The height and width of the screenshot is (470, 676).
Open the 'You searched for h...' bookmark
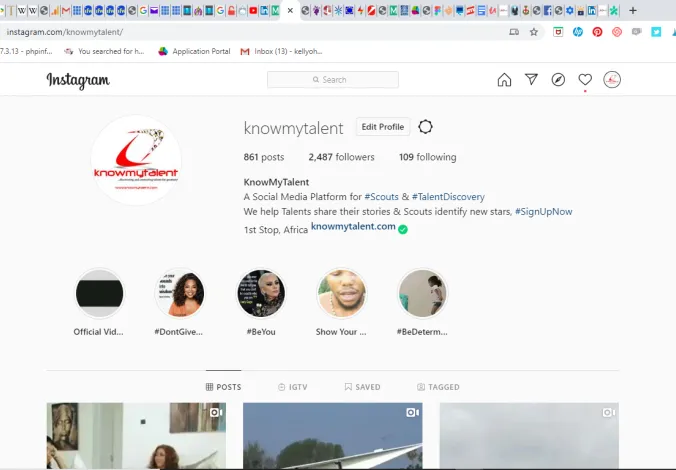[104, 51]
